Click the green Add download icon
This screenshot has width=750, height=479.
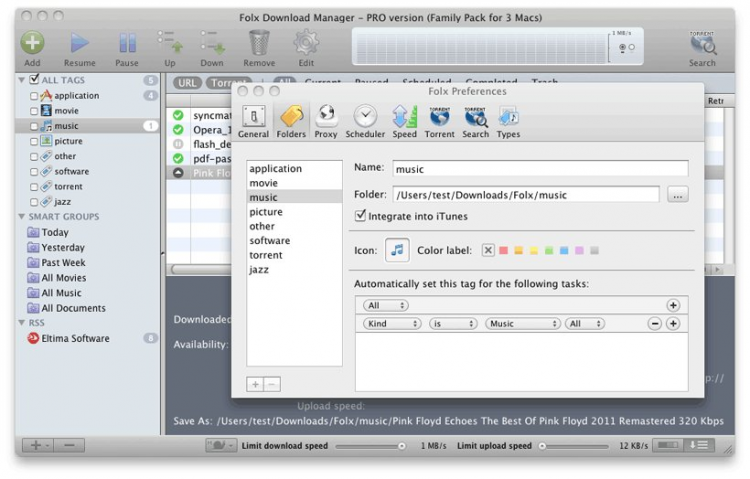[x=32, y=43]
